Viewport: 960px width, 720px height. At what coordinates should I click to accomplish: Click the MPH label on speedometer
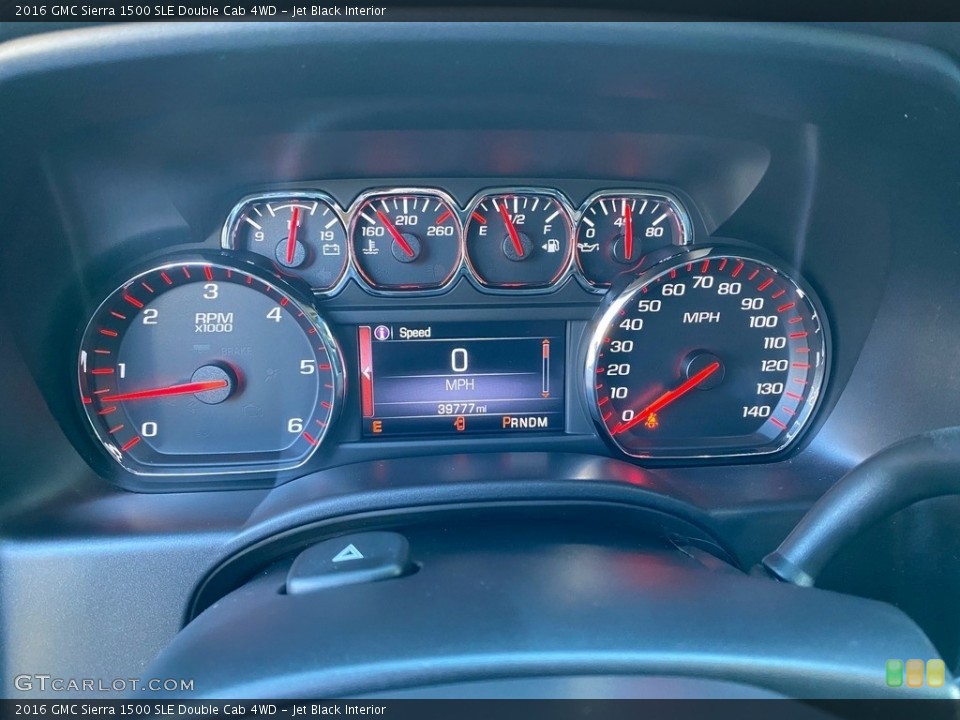[701, 317]
